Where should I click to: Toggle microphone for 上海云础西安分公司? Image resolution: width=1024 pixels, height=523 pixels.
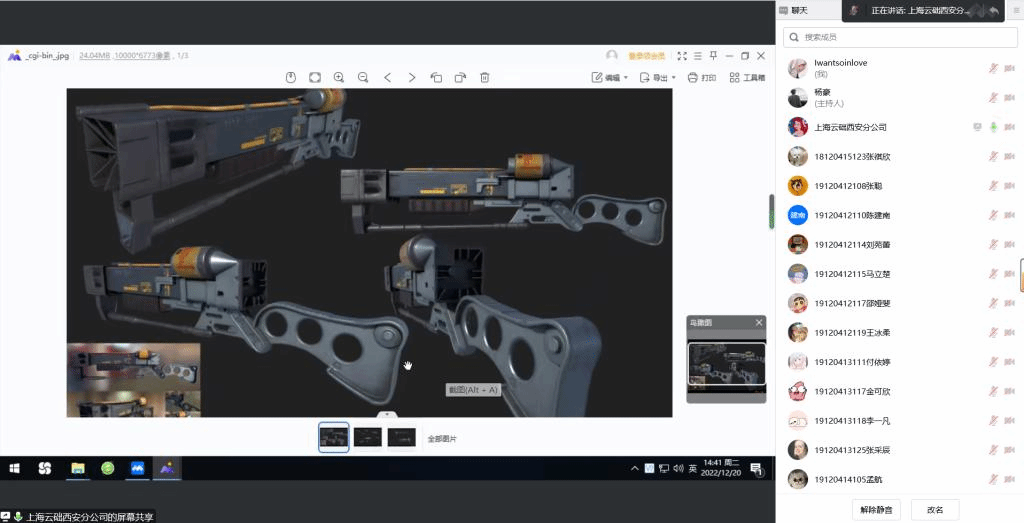click(993, 127)
